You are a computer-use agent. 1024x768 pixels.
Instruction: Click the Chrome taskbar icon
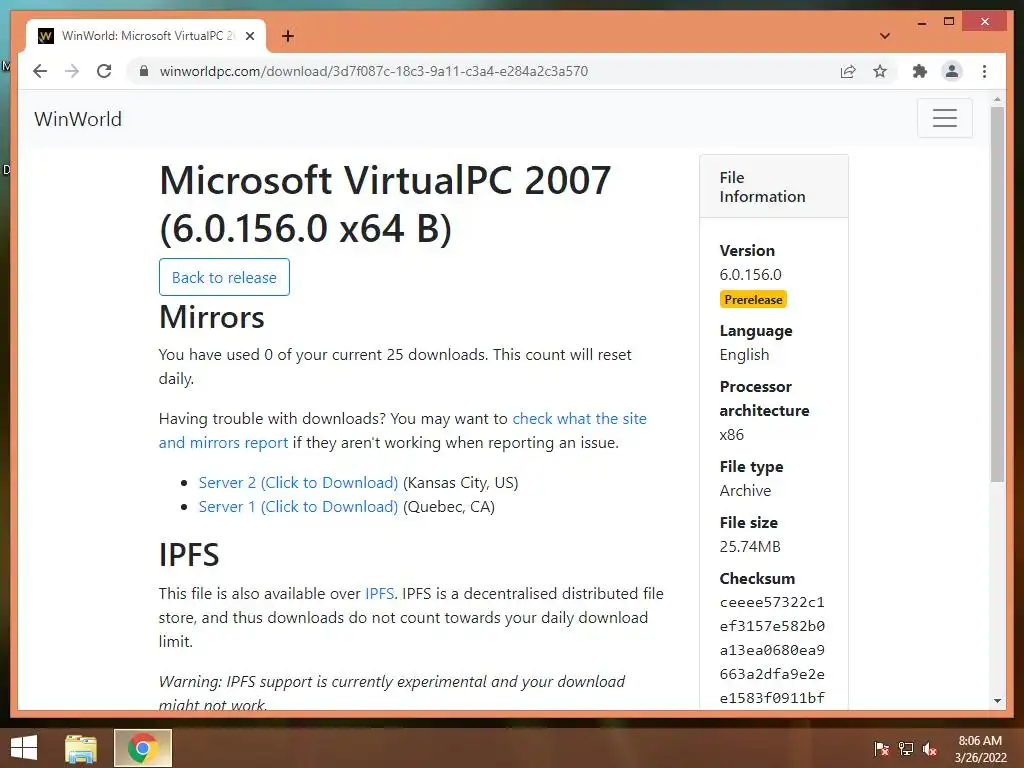(x=142, y=748)
